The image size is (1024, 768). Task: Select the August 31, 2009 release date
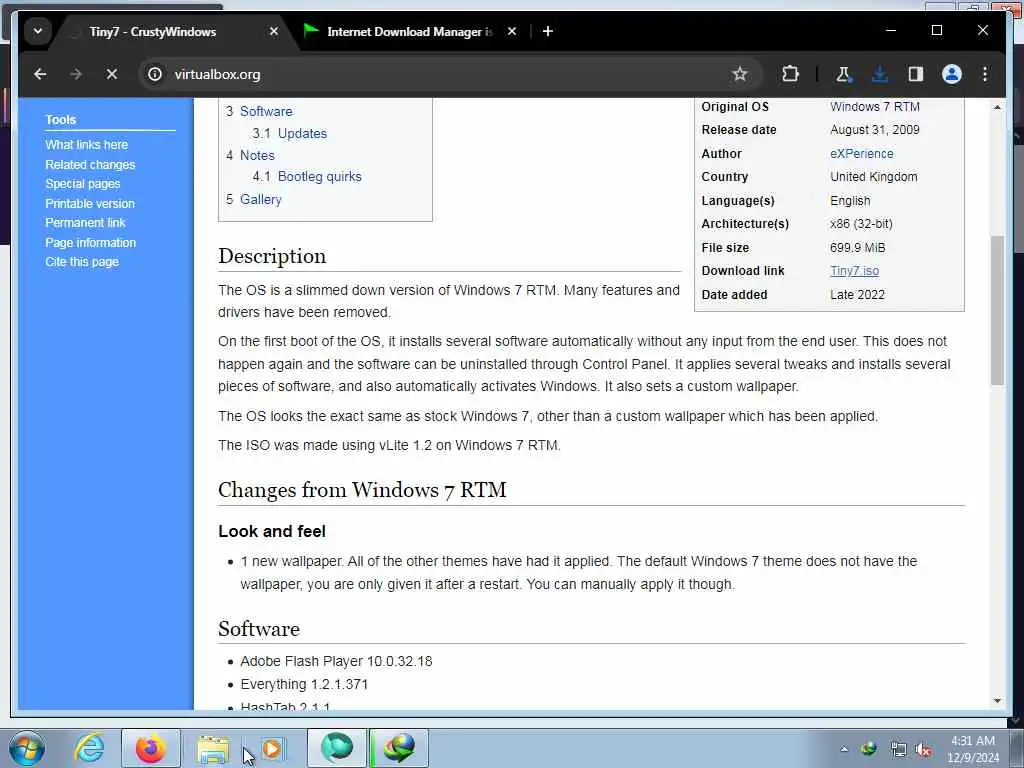pos(874,130)
